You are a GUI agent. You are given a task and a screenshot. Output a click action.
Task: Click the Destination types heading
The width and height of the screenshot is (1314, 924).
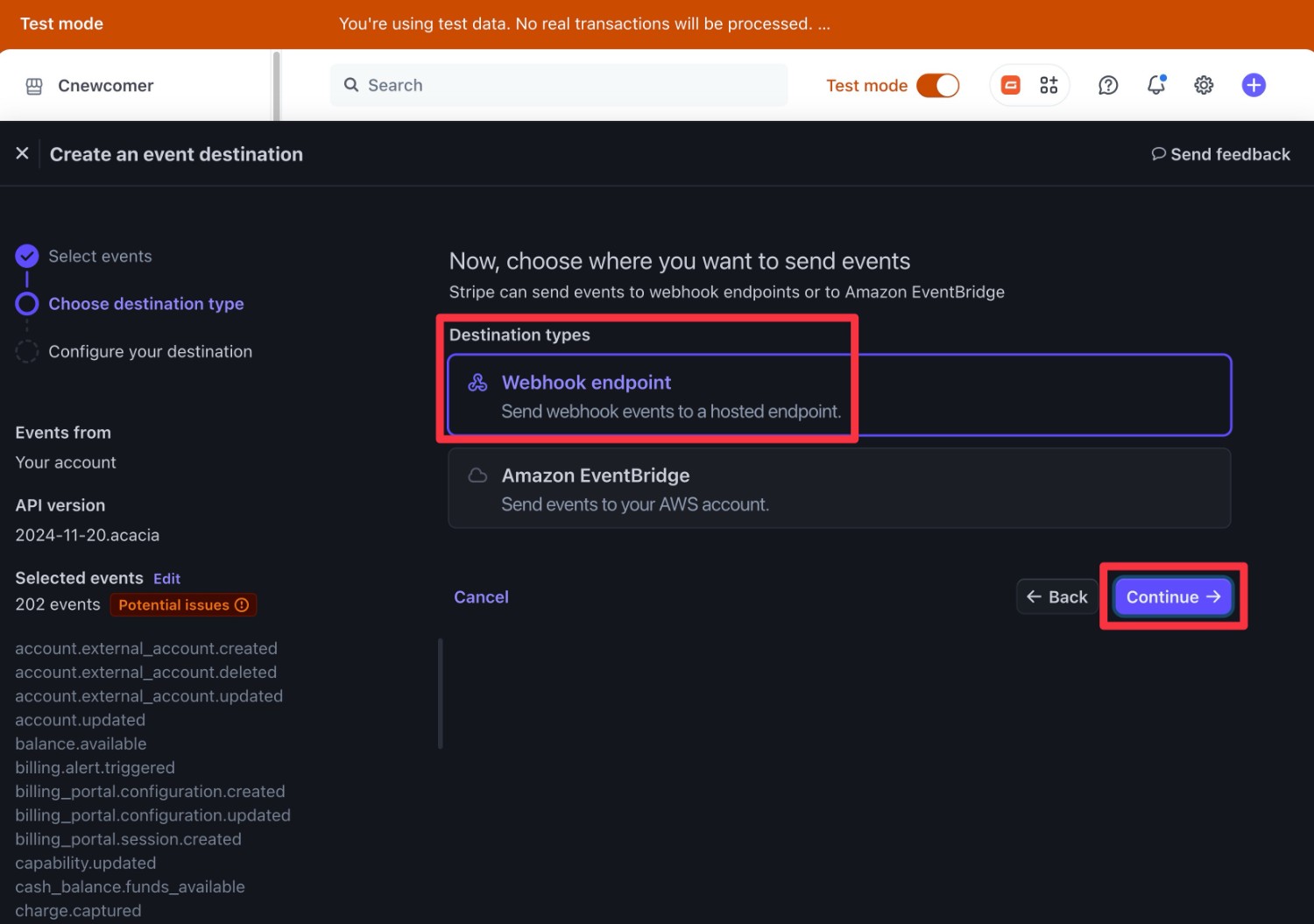point(519,335)
